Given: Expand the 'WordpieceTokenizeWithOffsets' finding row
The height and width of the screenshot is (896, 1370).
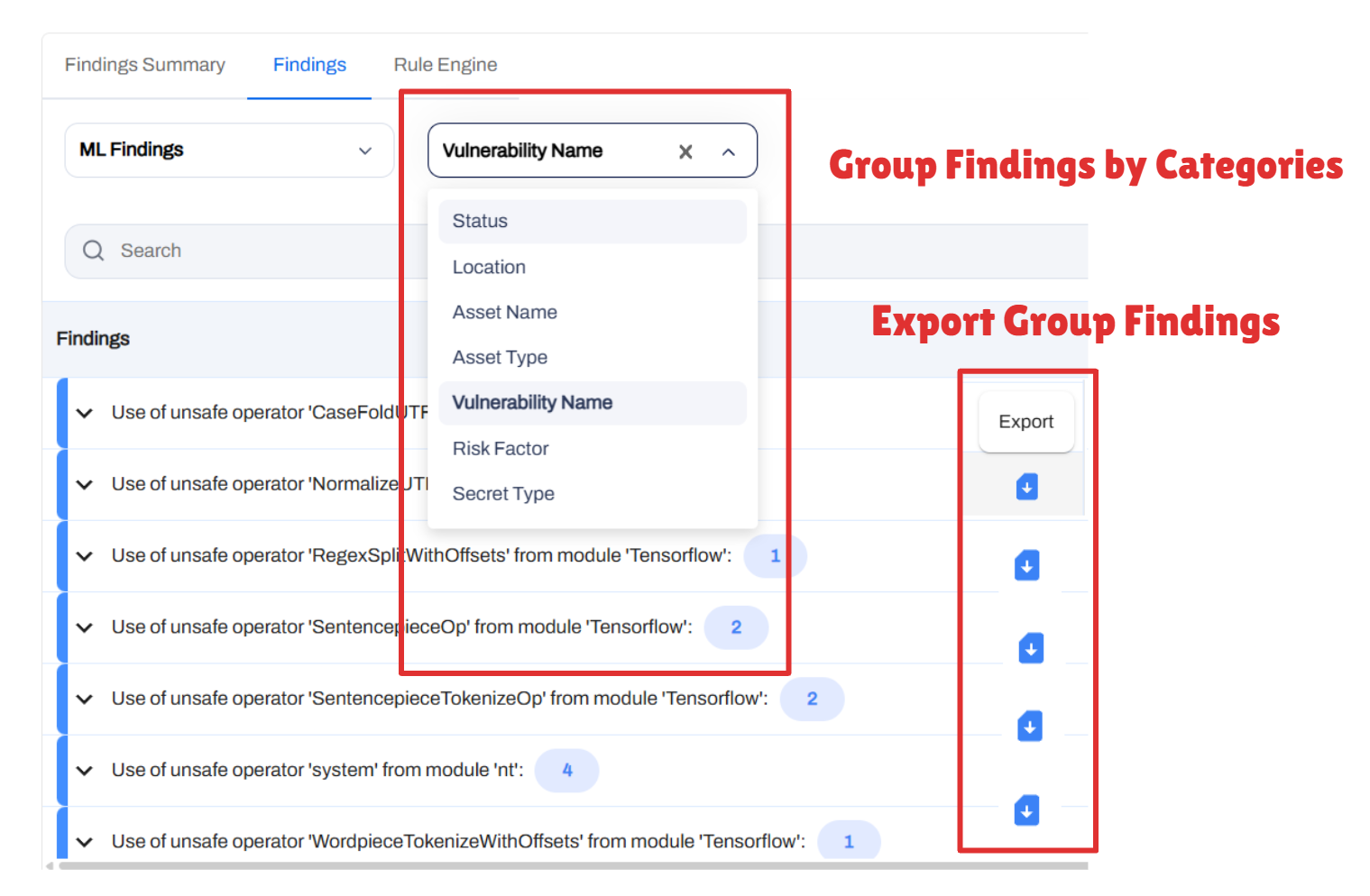Looking at the screenshot, I should click(85, 842).
